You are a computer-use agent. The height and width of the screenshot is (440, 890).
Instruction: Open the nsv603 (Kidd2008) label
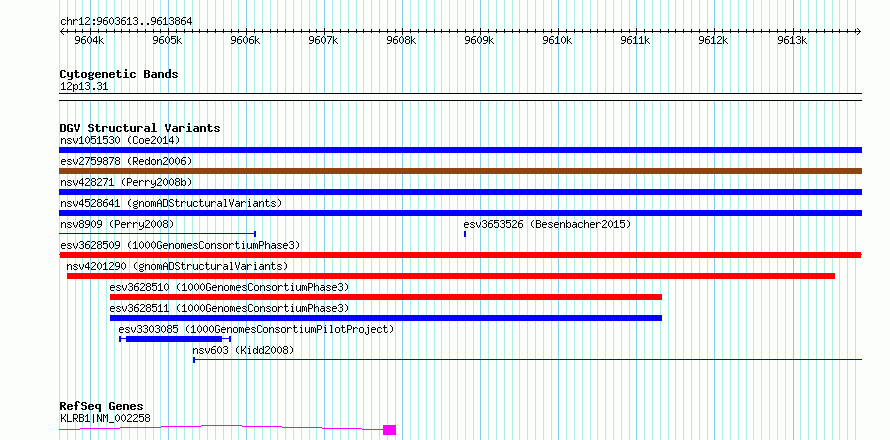coord(244,350)
